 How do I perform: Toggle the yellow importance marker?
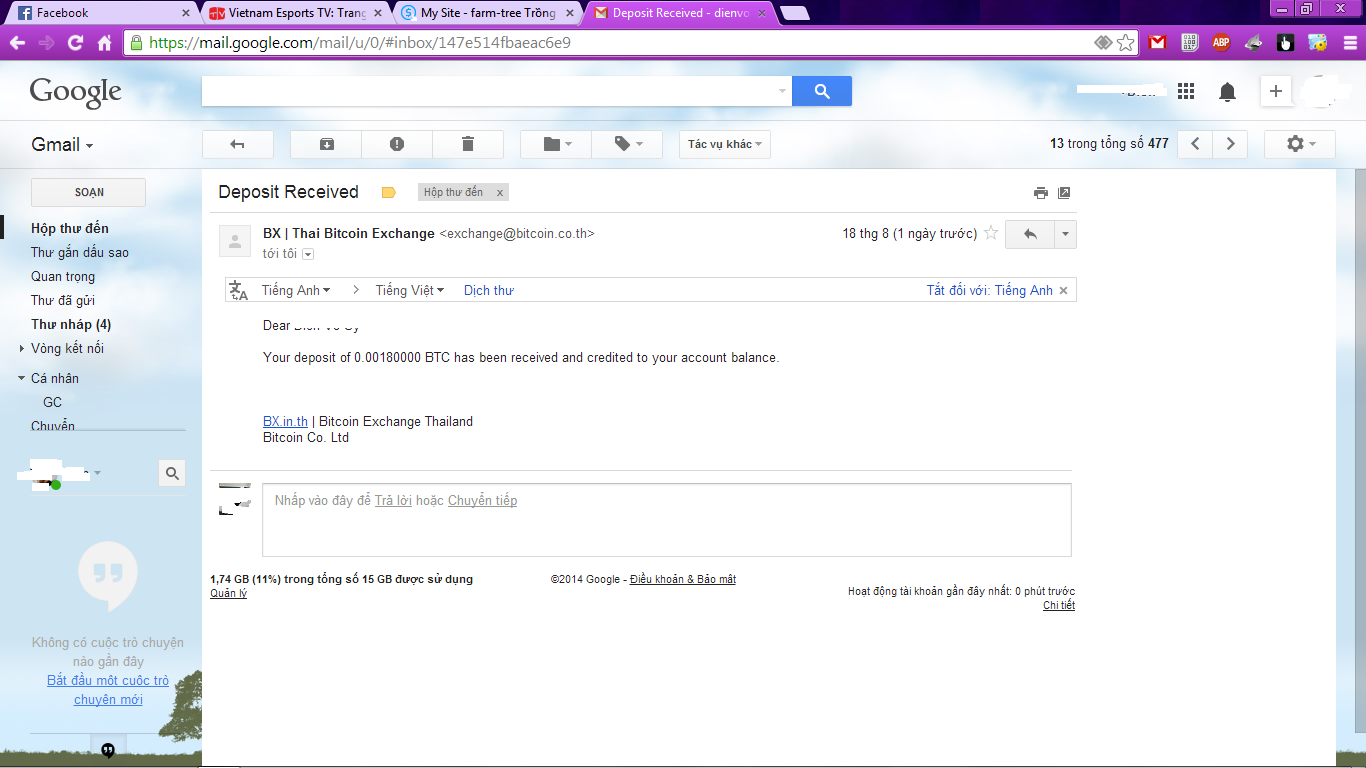tap(389, 193)
